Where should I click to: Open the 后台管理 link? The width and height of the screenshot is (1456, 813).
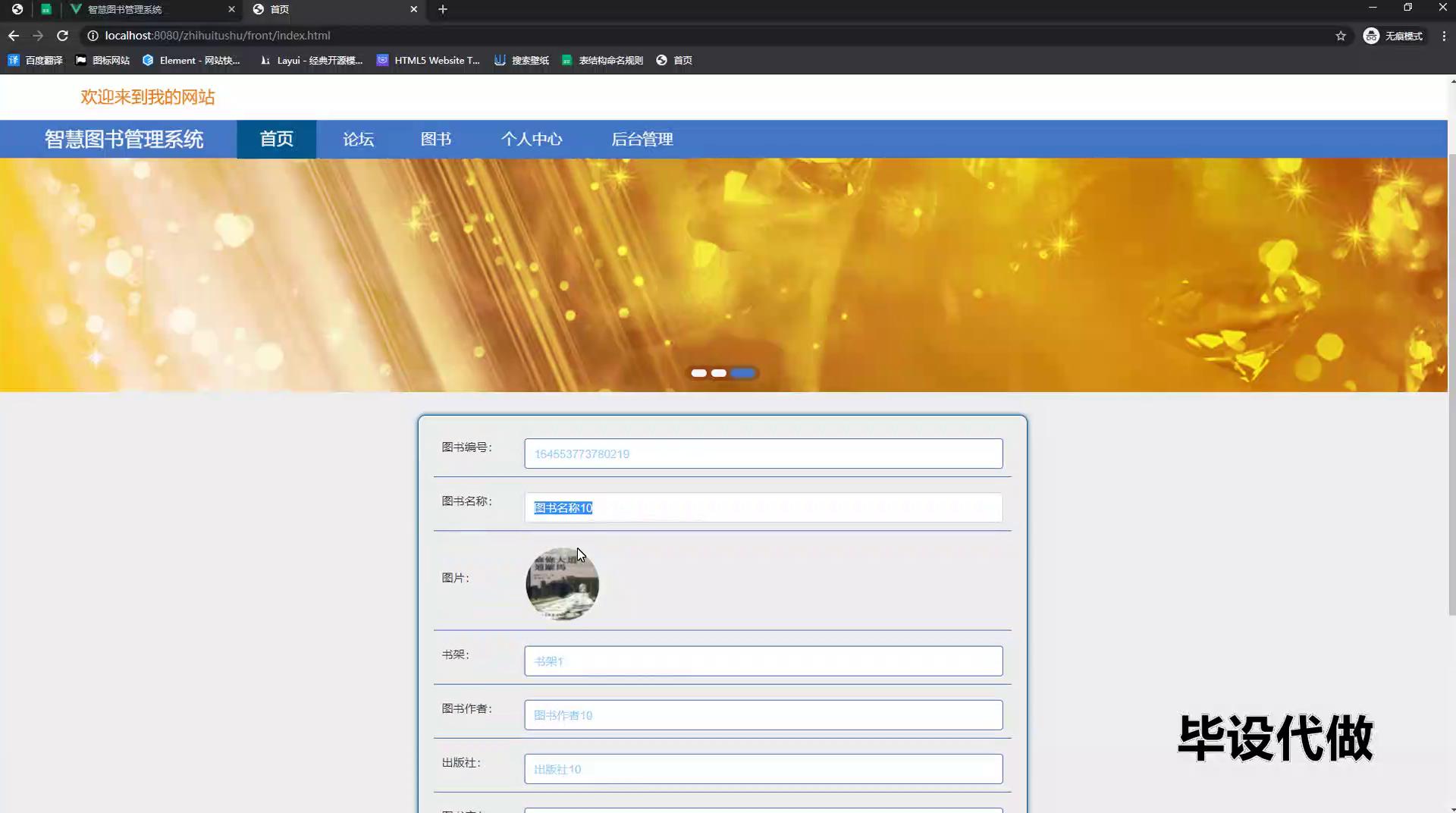tap(642, 140)
